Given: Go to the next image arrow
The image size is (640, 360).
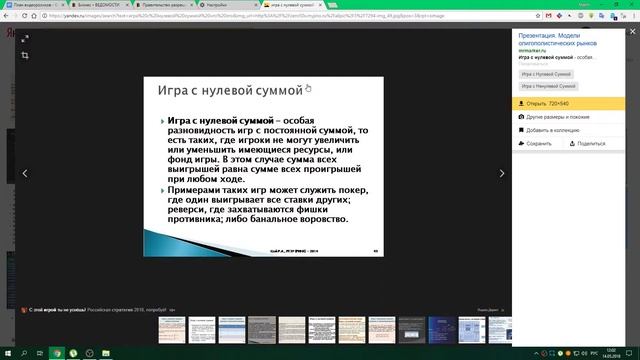Looking at the screenshot, I should [x=502, y=173].
